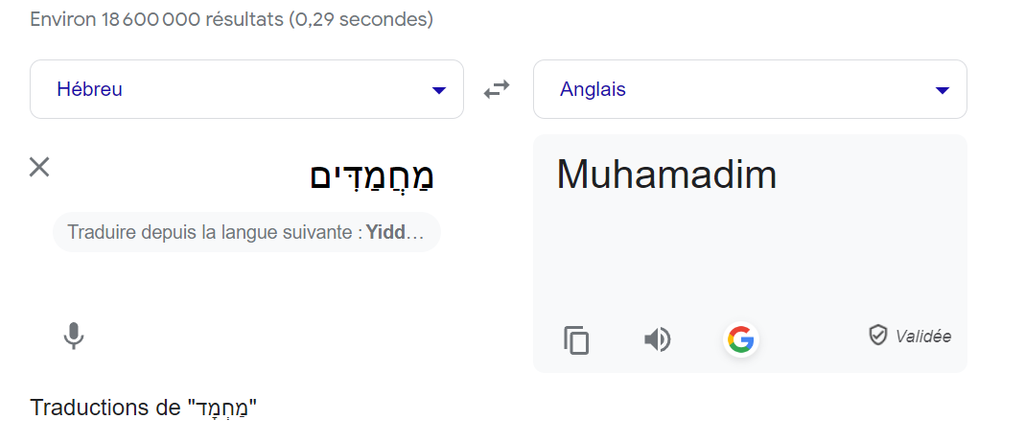Click the swap languages arrows icon
The width and height of the screenshot is (1024, 443).
497,90
